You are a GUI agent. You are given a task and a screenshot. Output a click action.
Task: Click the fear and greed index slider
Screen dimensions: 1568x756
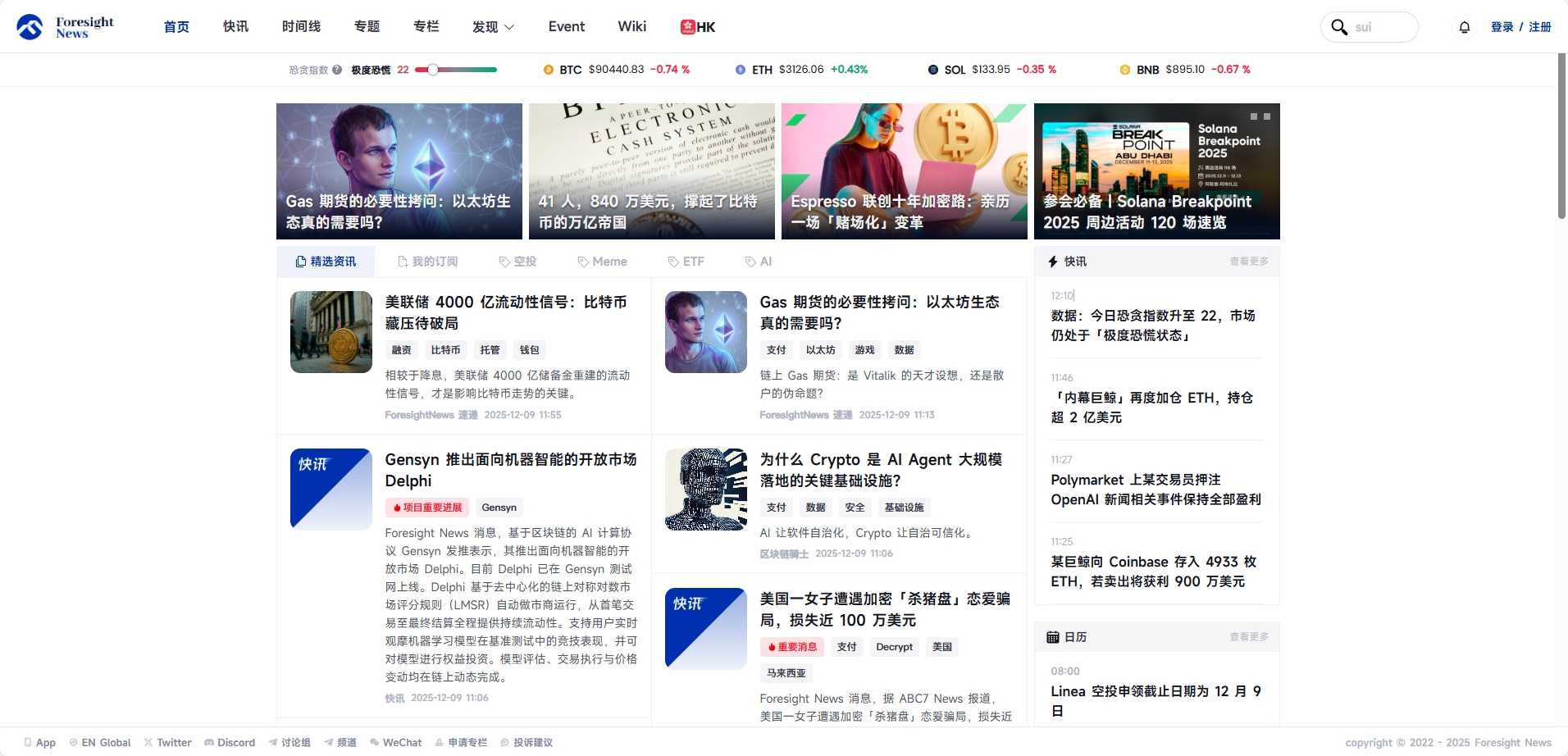pos(455,70)
